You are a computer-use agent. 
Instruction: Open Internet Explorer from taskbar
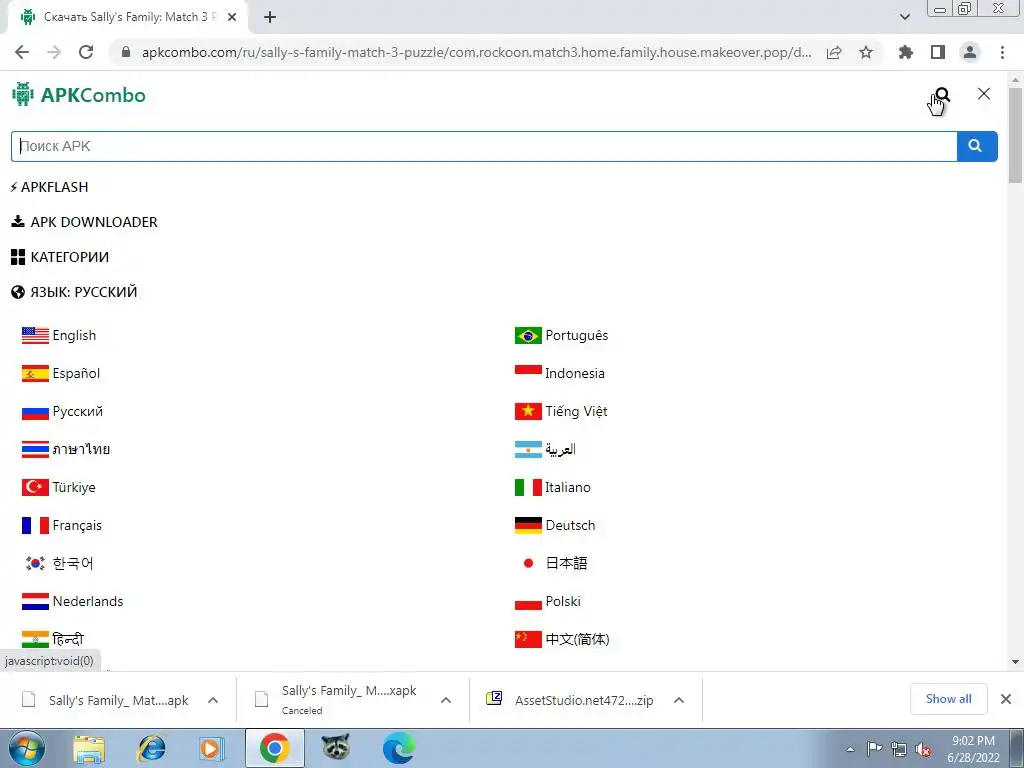[x=151, y=748]
